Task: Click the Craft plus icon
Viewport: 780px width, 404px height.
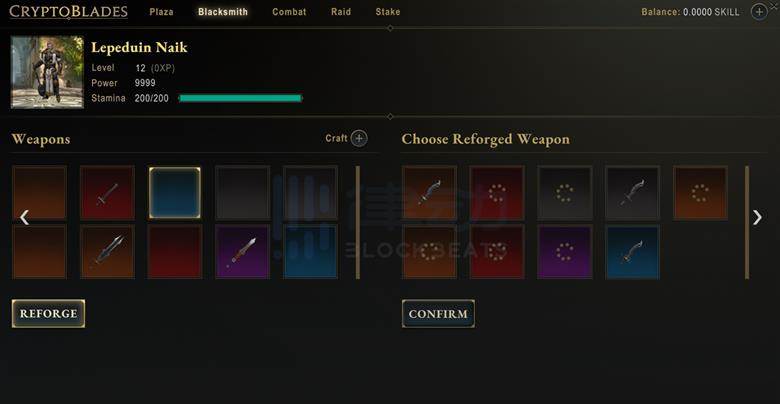Action: tap(359, 138)
